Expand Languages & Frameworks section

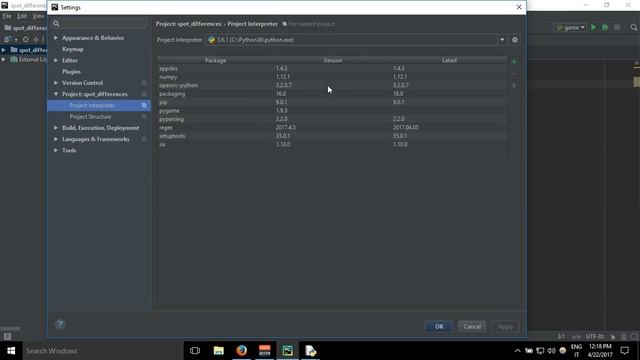pyautogui.click(x=56, y=139)
